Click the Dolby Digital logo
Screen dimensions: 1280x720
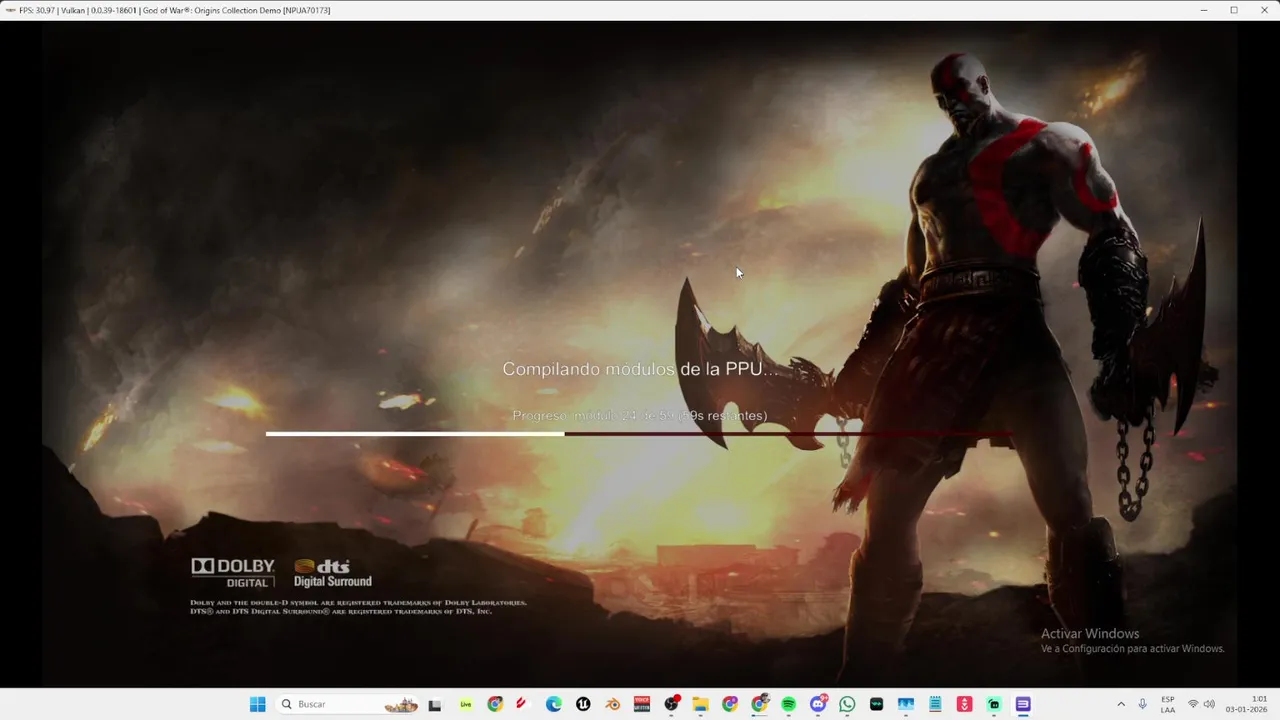[x=233, y=573]
